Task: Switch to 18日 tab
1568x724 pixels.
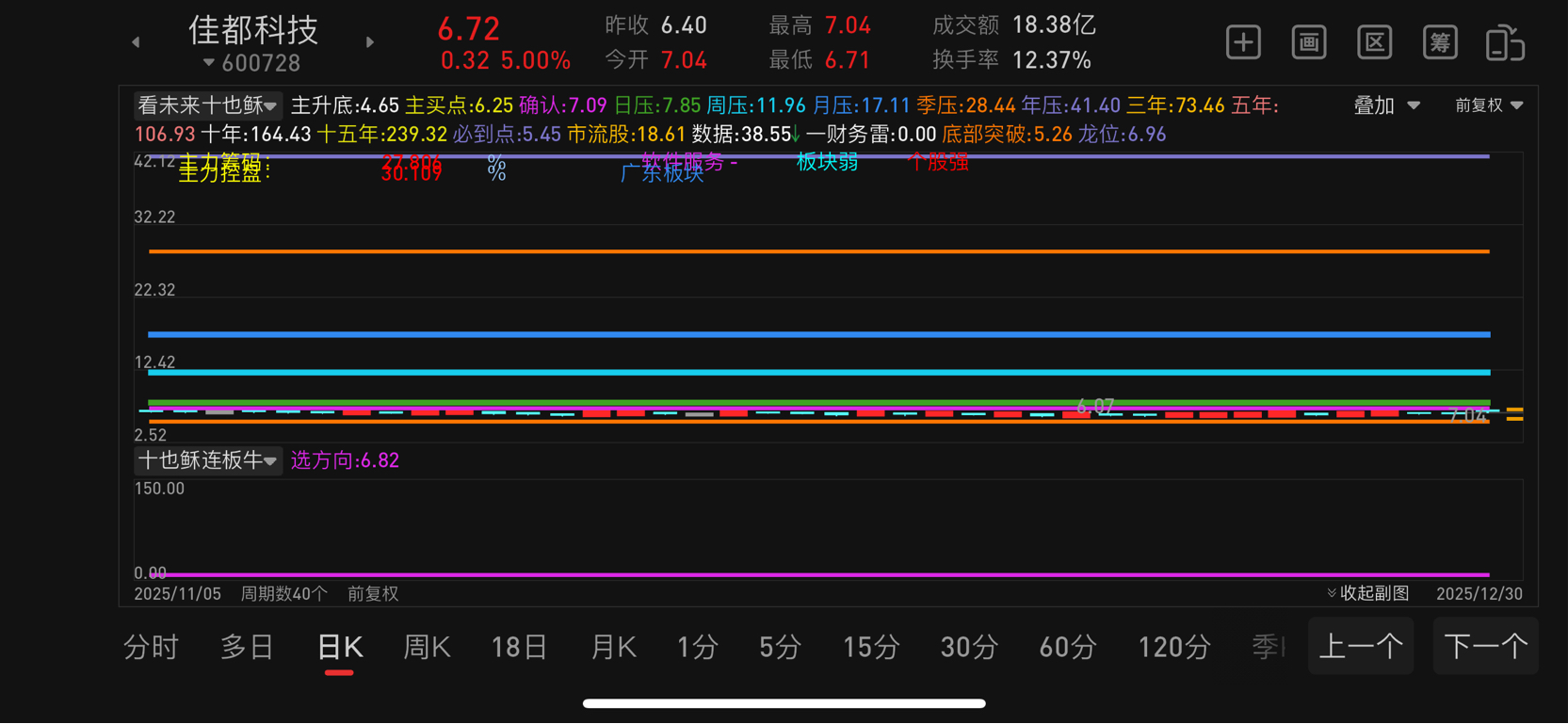Action: pyautogui.click(x=520, y=648)
